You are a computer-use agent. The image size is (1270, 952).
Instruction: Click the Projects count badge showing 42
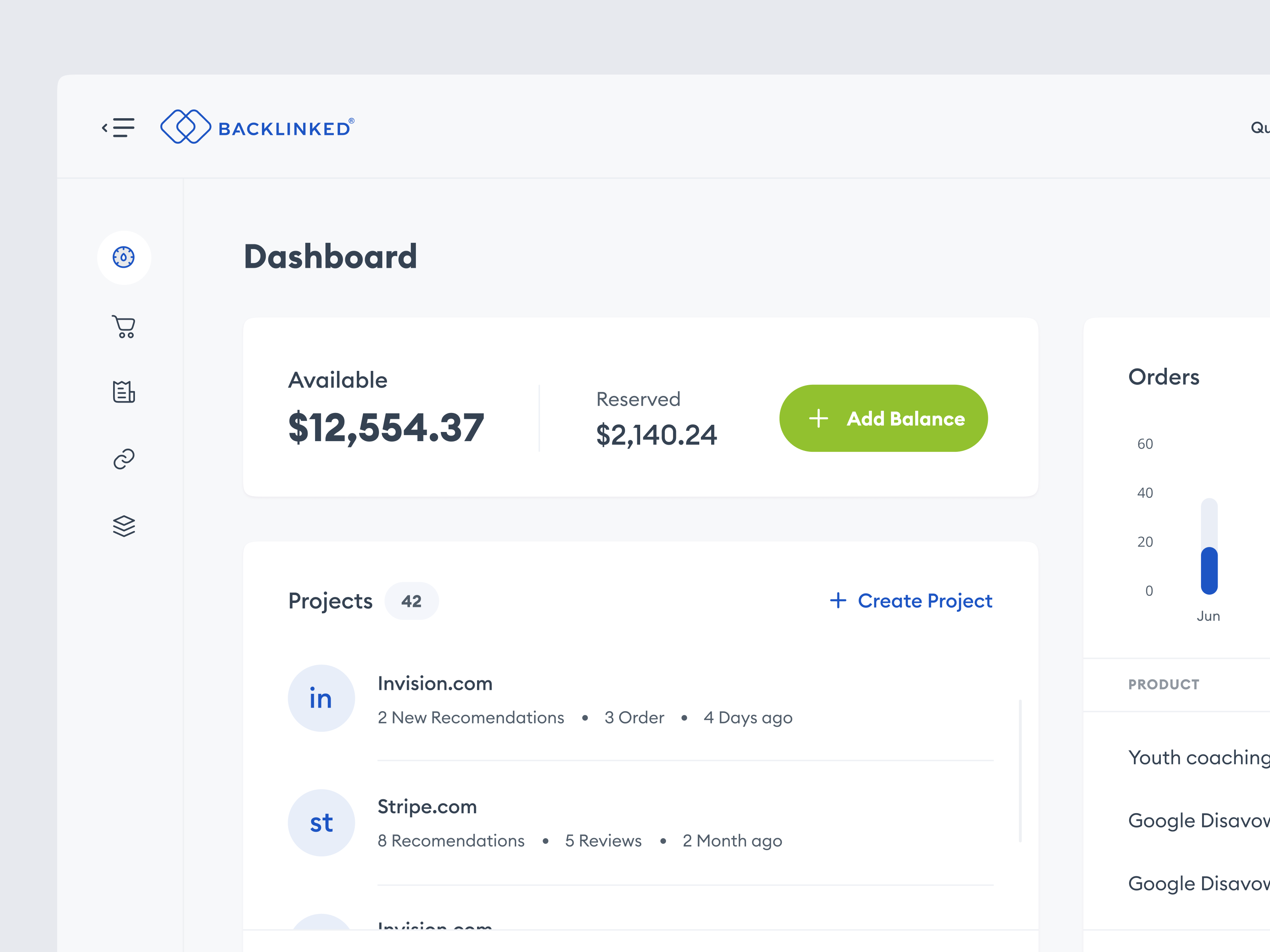click(x=411, y=601)
